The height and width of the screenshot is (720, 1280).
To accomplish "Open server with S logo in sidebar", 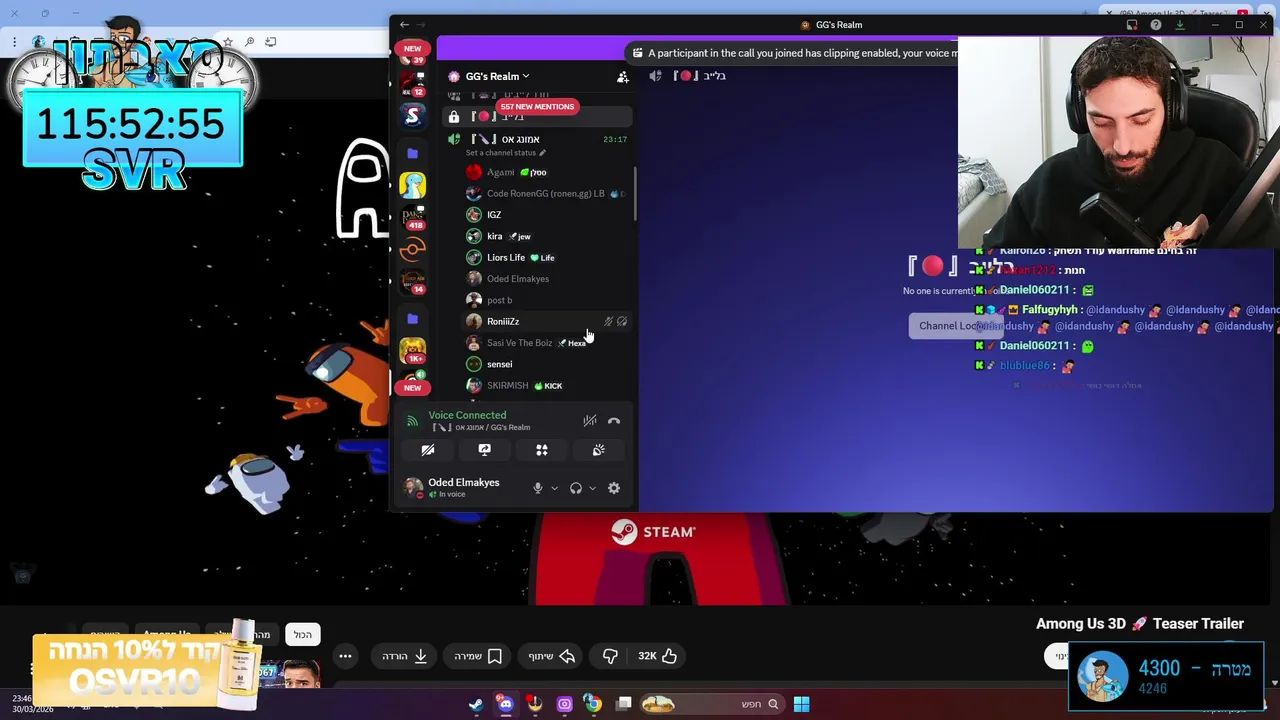I will point(413,116).
